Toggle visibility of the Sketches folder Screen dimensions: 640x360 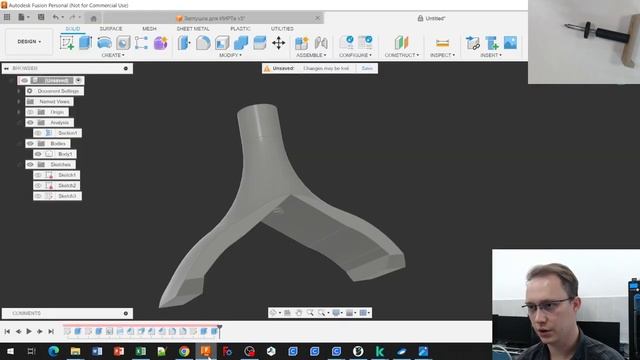click(30, 164)
